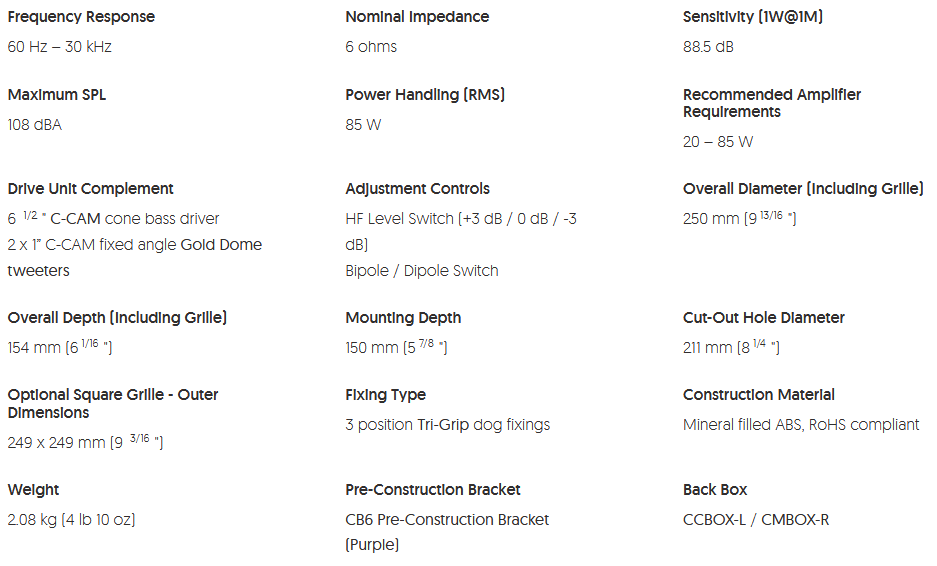
Task: Select the CCBOX-L / CMBOX-R back box text
Action: coord(756,520)
